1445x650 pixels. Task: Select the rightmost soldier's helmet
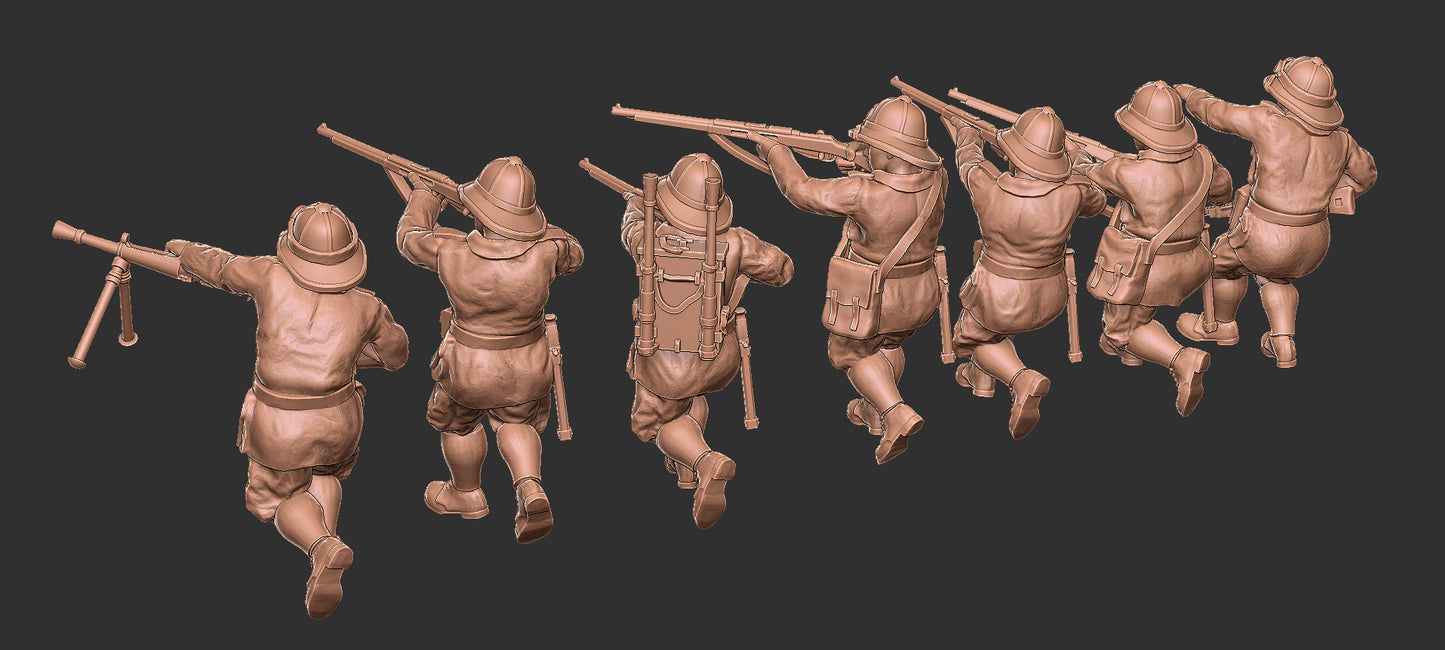point(1304,91)
